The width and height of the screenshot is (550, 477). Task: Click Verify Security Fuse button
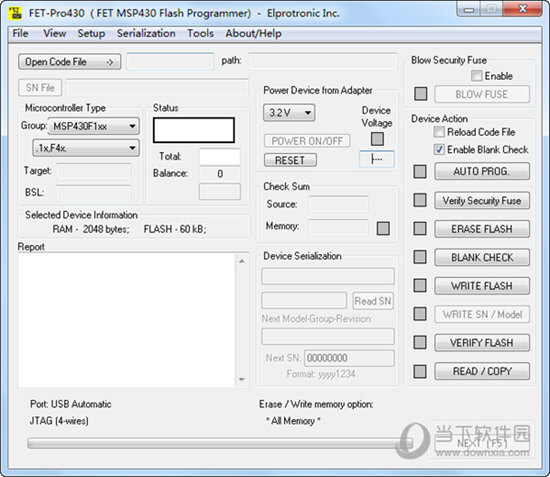click(x=482, y=201)
